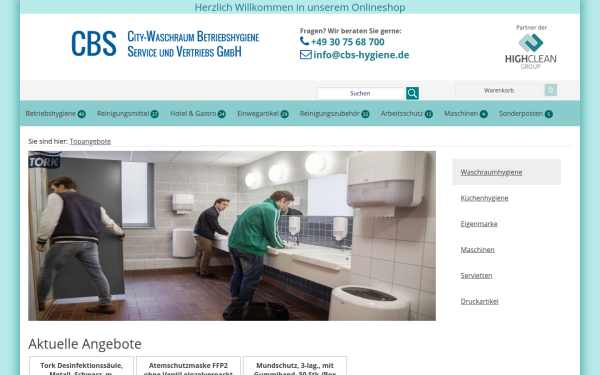
Task: Open the Reinigungszubehör menu
Action: click(x=334, y=114)
